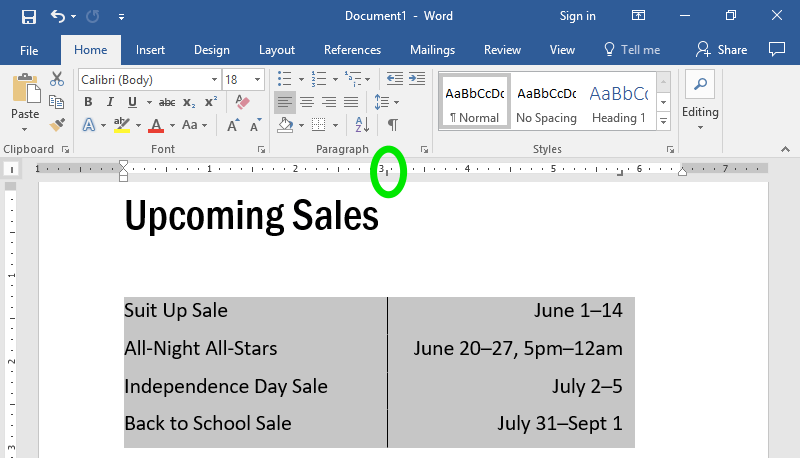
Task: Click the Sort A-Z icon
Action: click(364, 125)
